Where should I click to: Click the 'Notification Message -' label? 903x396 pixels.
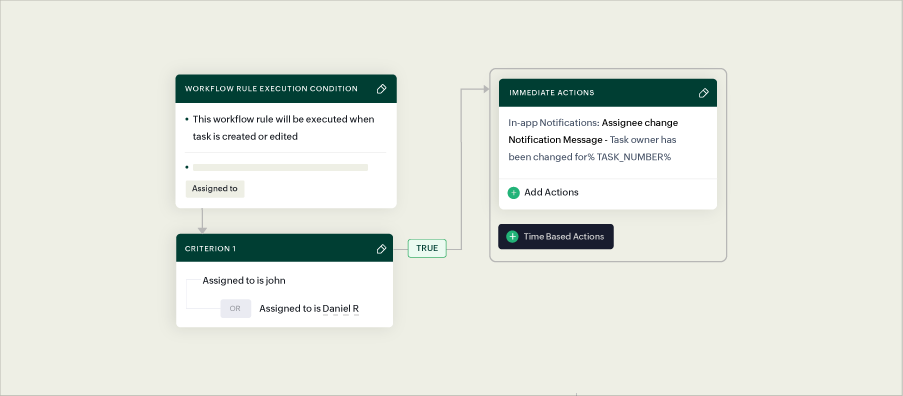pyautogui.click(x=558, y=139)
